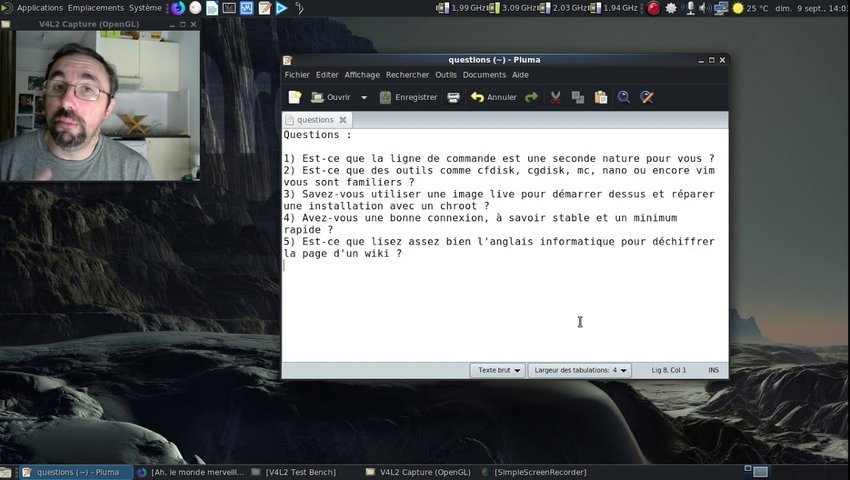Viewport: 850px width, 480px height.
Task: Click the gear-shaped tray icon
Action: (671, 8)
